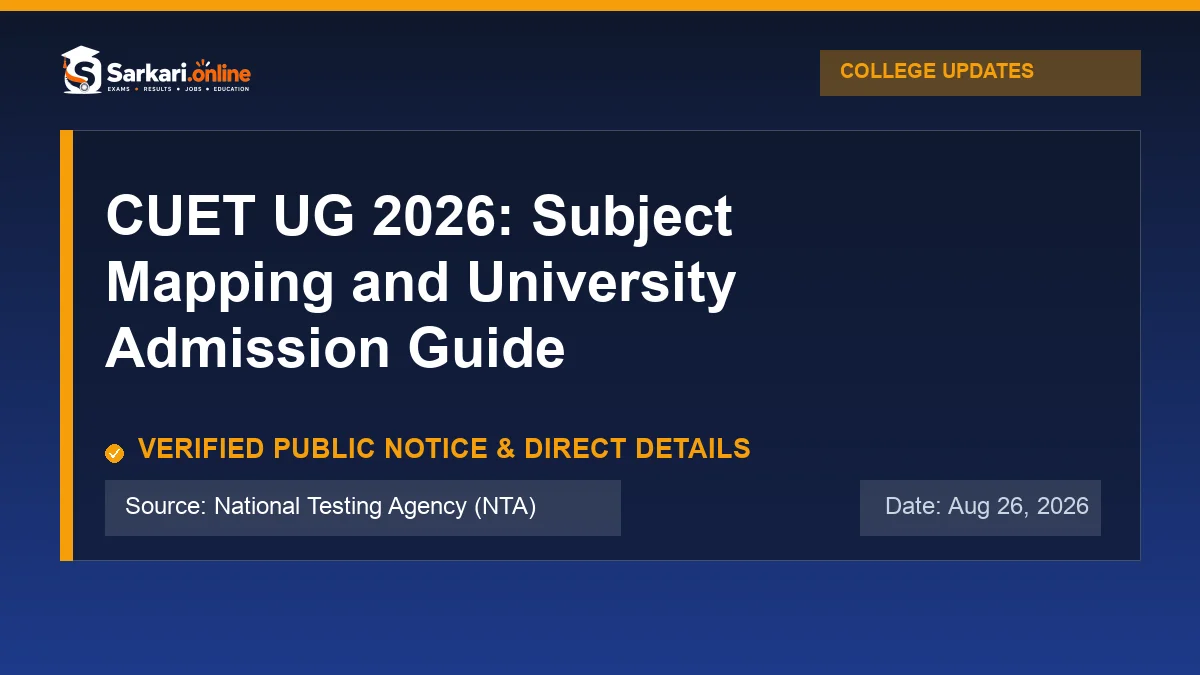Viewport: 1200px width, 675px height.
Task: Click the Source: National Testing Agency box
Action: tap(363, 508)
